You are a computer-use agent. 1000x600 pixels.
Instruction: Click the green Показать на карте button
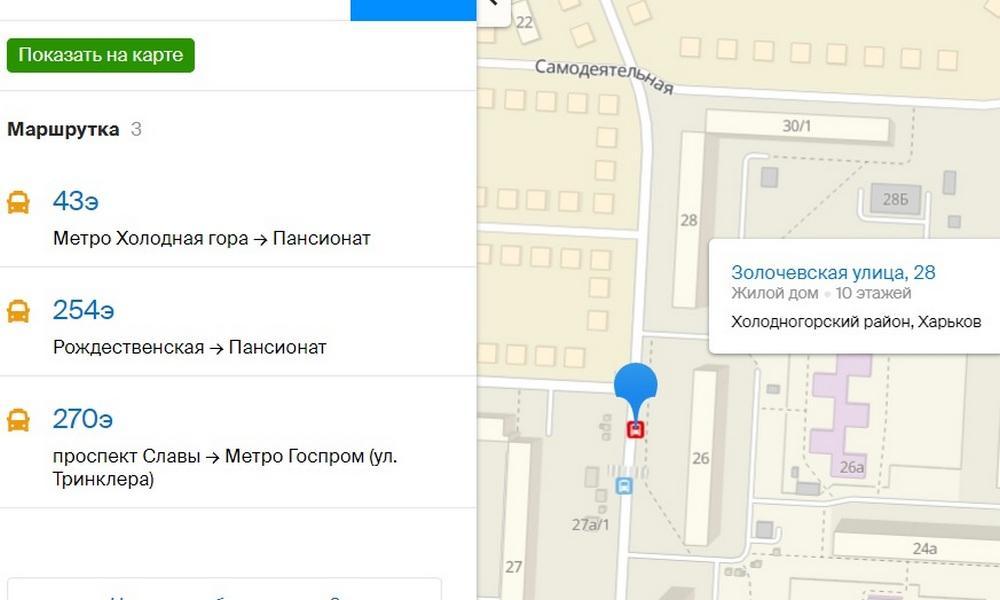coord(101,55)
